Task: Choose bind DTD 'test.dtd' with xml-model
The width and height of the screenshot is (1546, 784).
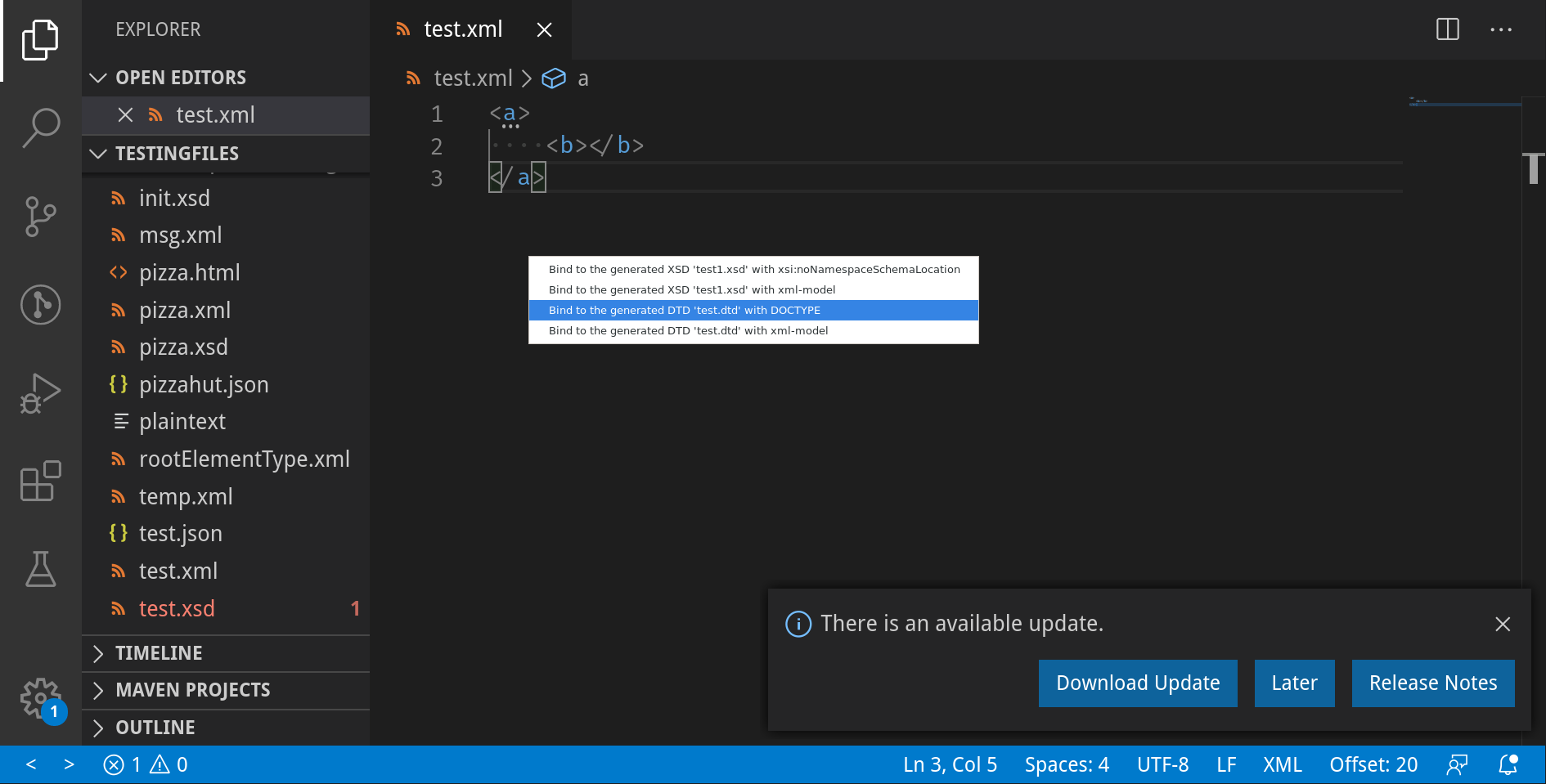Action: coord(753,330)
